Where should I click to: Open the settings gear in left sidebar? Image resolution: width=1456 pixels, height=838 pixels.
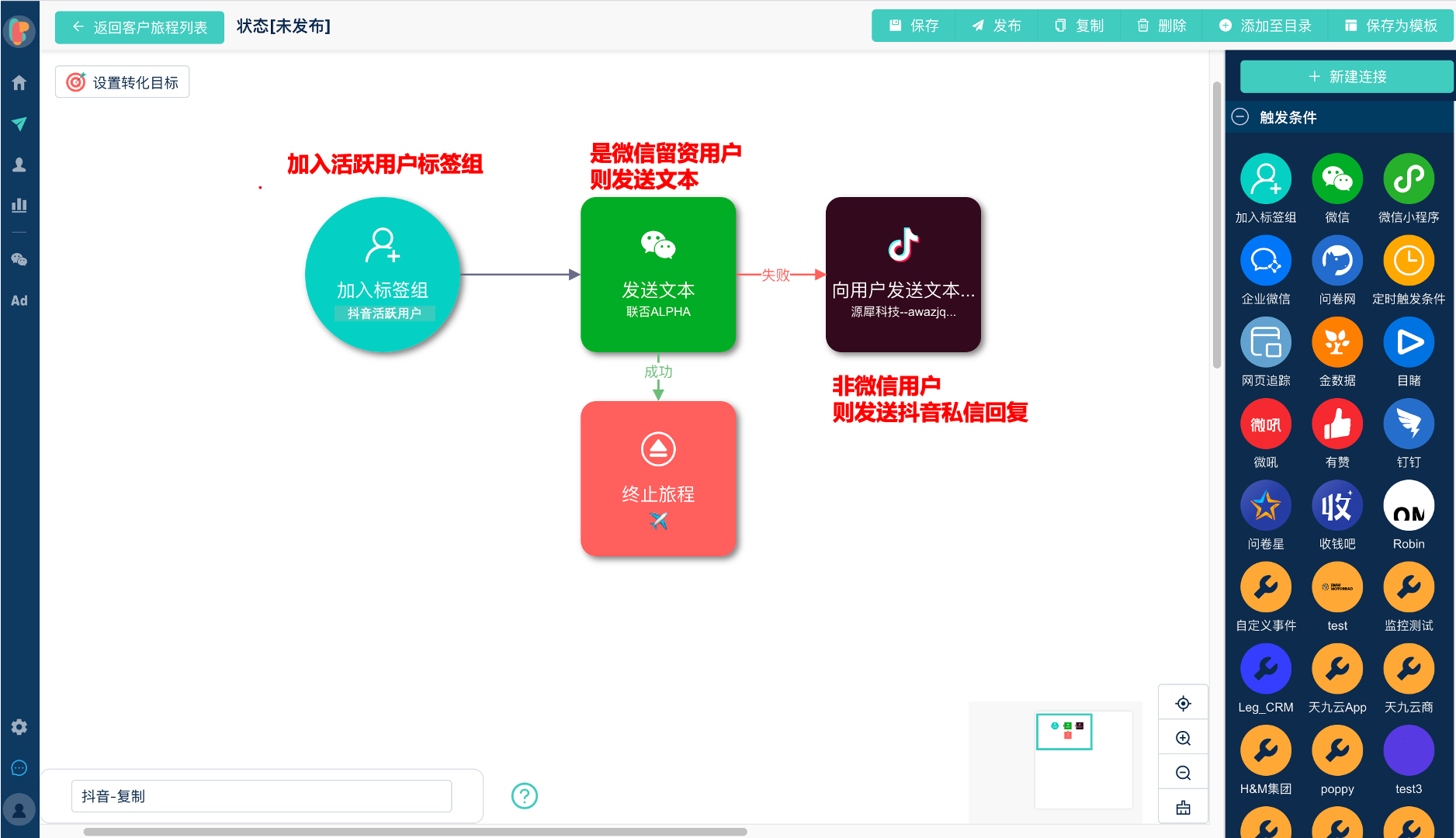19,727
